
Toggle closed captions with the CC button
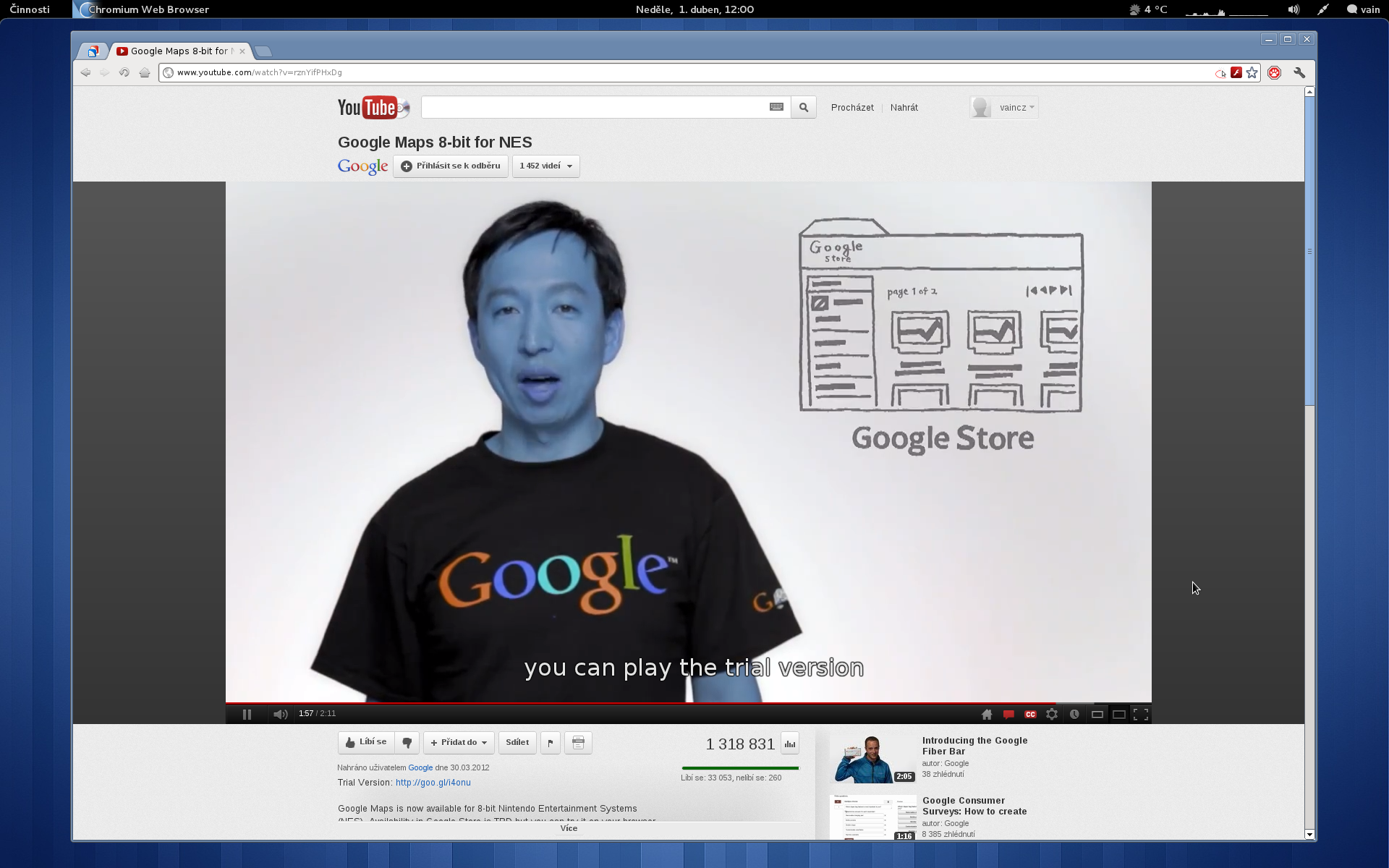tap(1030, 714)
